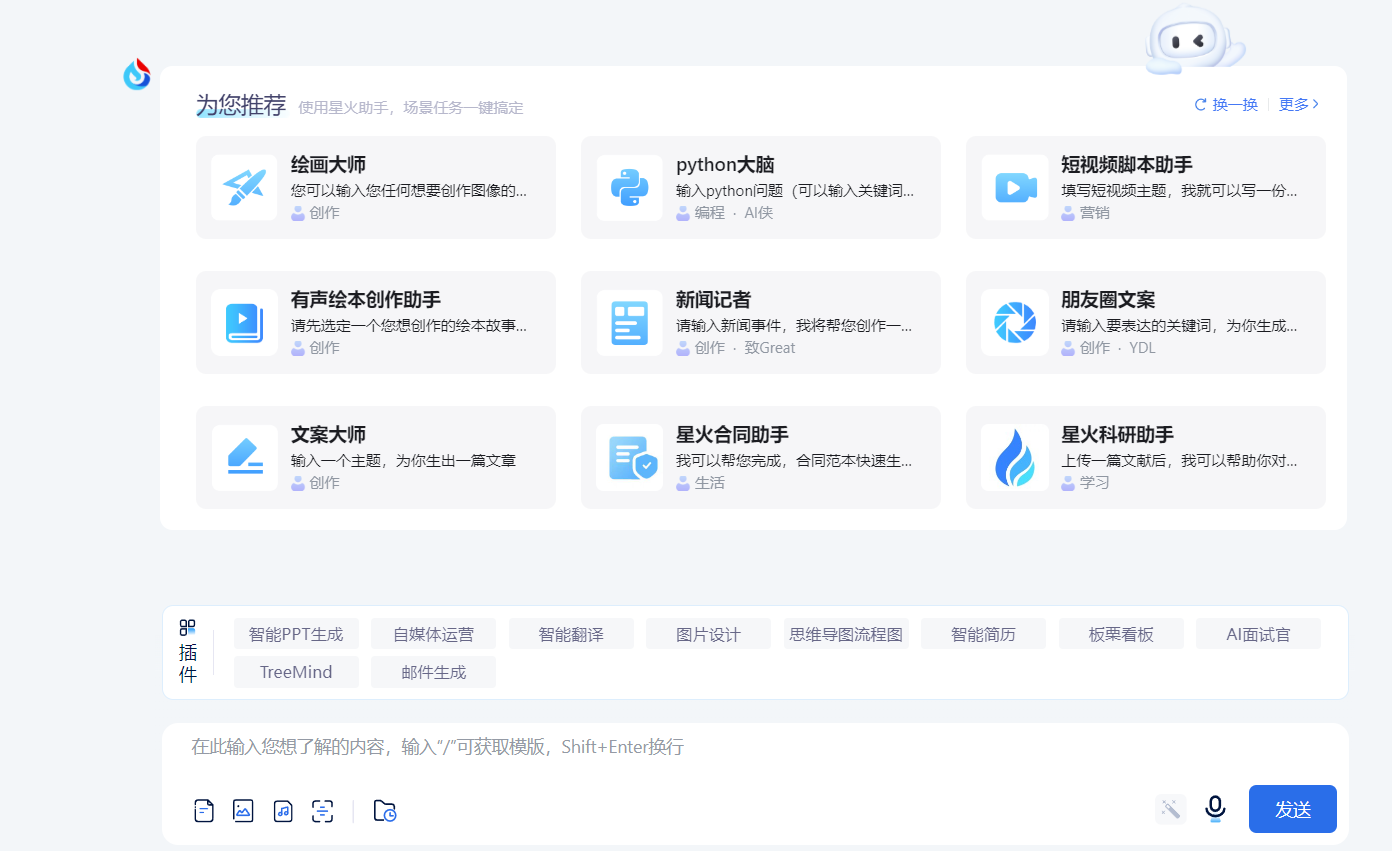Click the robot mascot avatar
Image resolution: width=1392 pixels, height=851 pixels.
click(x=1192, y=40)
